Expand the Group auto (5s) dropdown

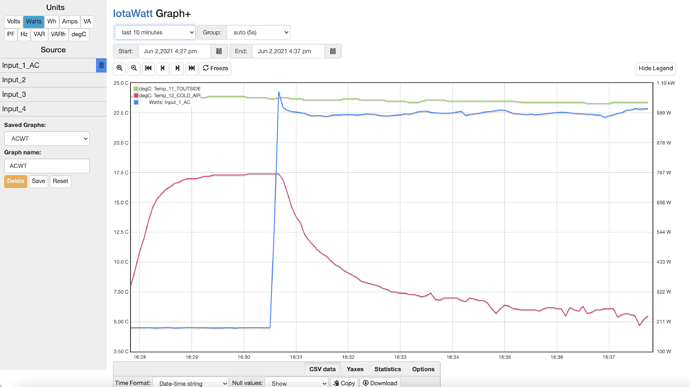click(x=258, y=32)
